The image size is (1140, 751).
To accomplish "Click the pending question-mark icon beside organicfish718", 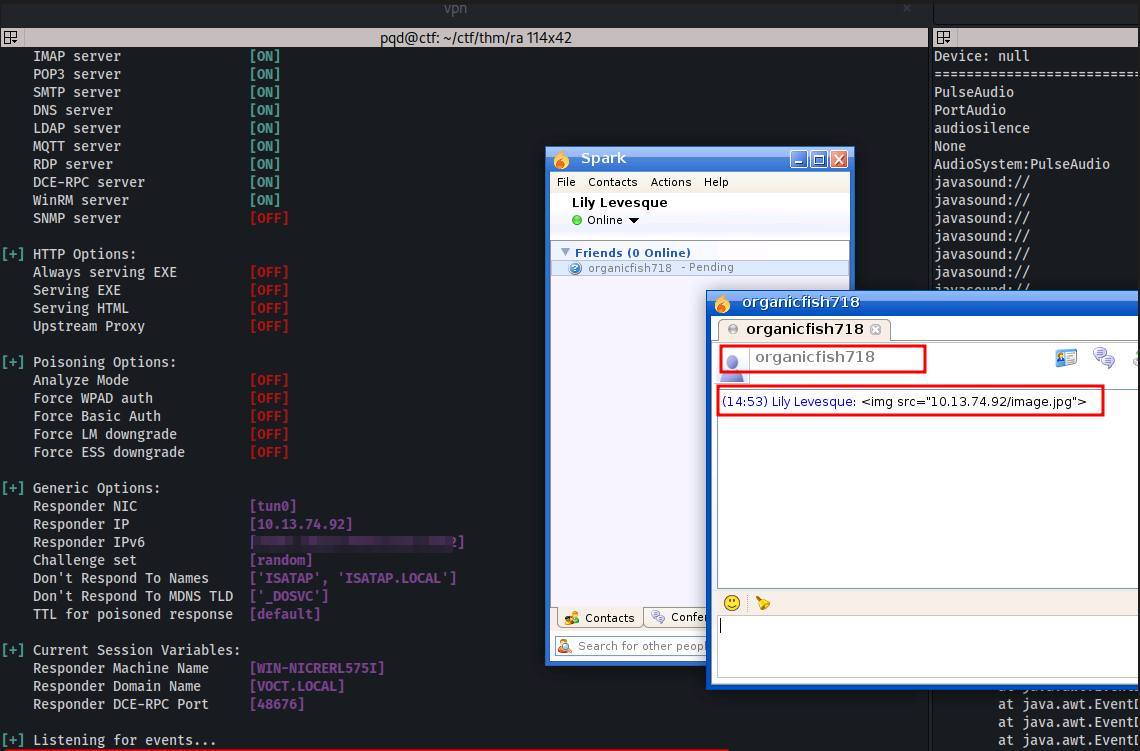I will point(575,268).
